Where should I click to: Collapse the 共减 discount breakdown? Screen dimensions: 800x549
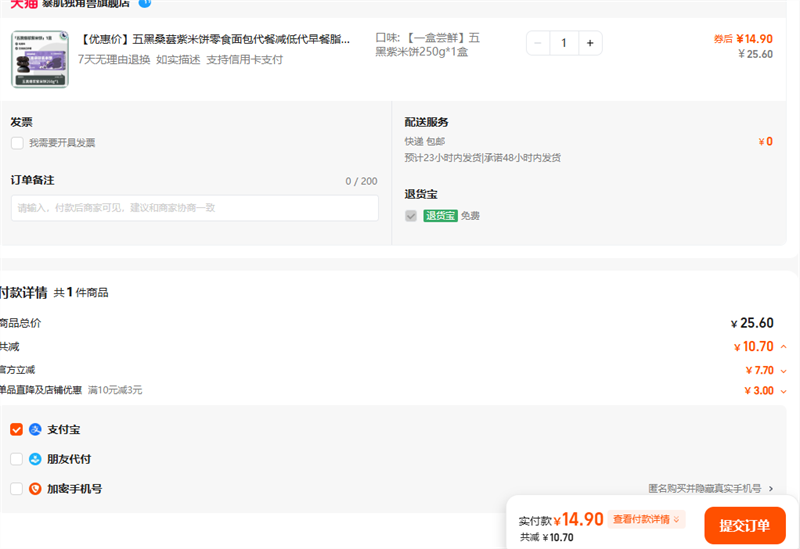(x=783, y=347)
